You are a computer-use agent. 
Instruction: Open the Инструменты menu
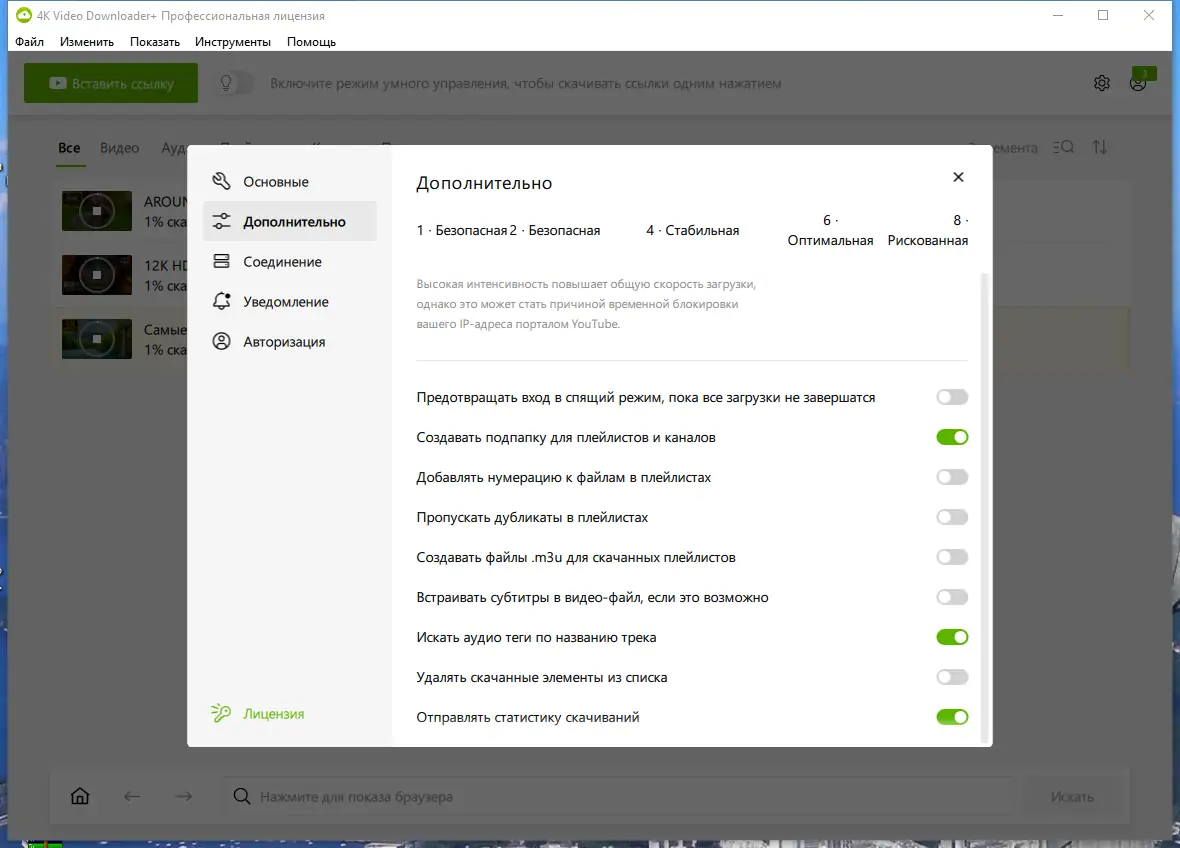pyautogui.click(x=232, y=42)
